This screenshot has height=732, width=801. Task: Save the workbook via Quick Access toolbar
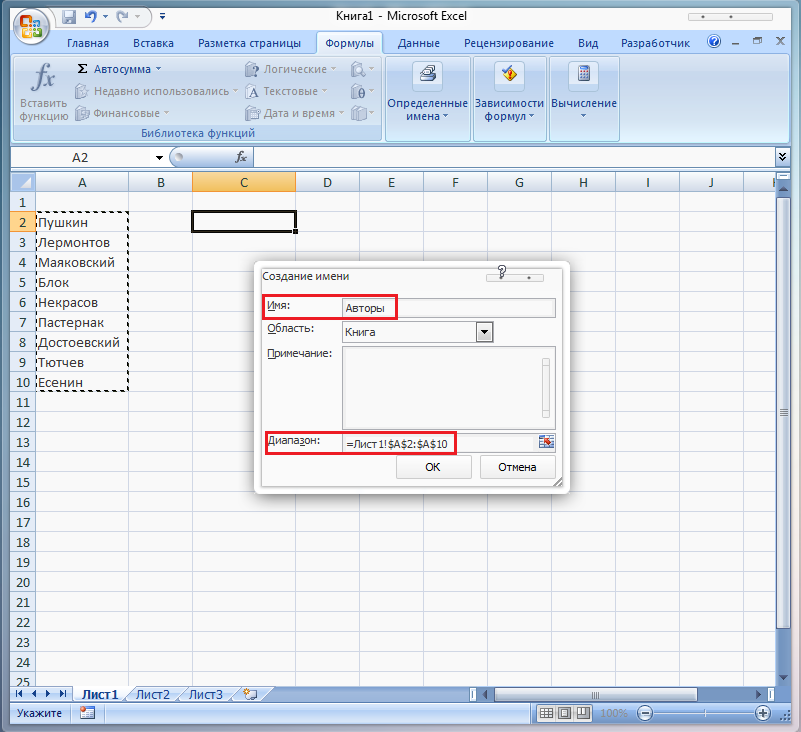(x=69, y=17)
